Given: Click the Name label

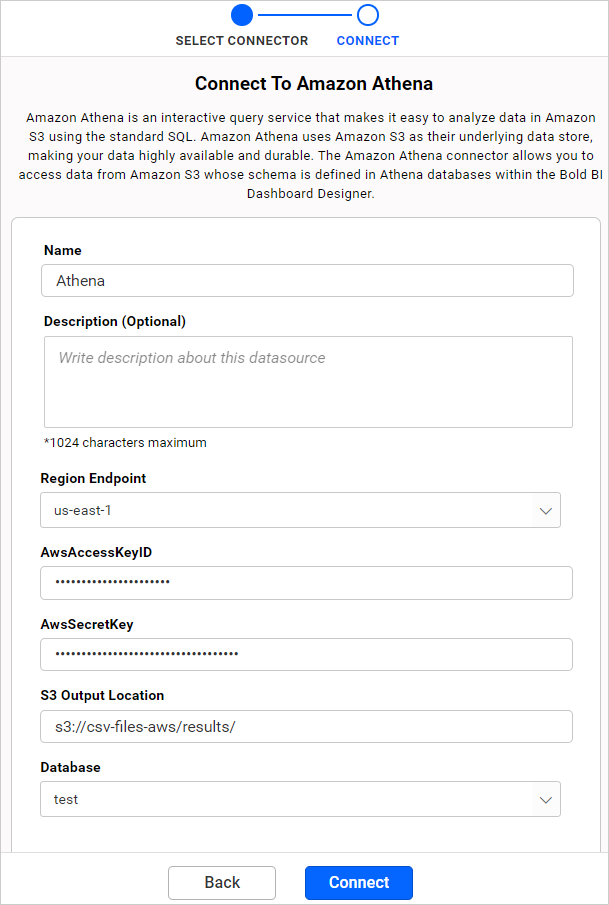Looking at the screenshot, I should (x=63, y=250).
